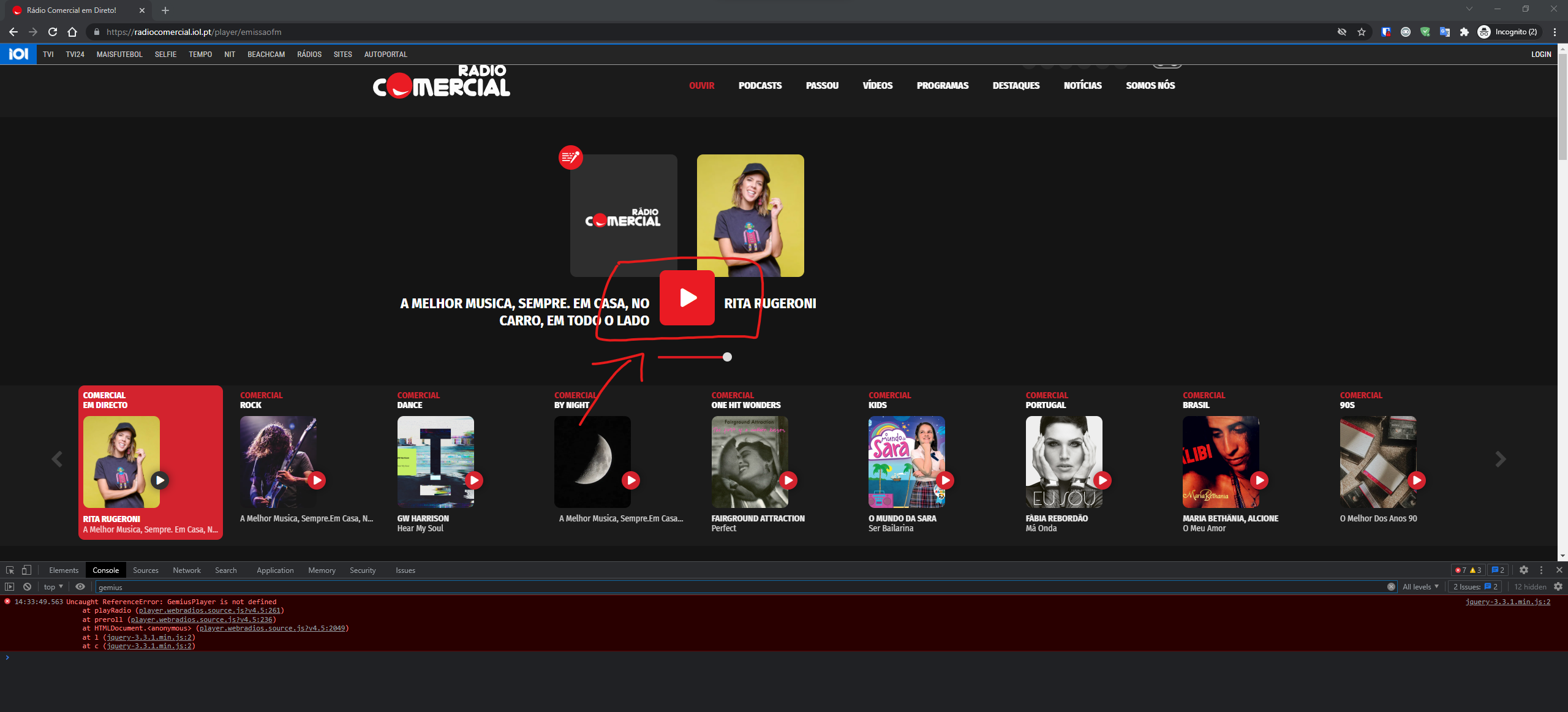Open the 'All levels' log filter dropdown
The image size is (1568, 712).
tap(1420, 586)
